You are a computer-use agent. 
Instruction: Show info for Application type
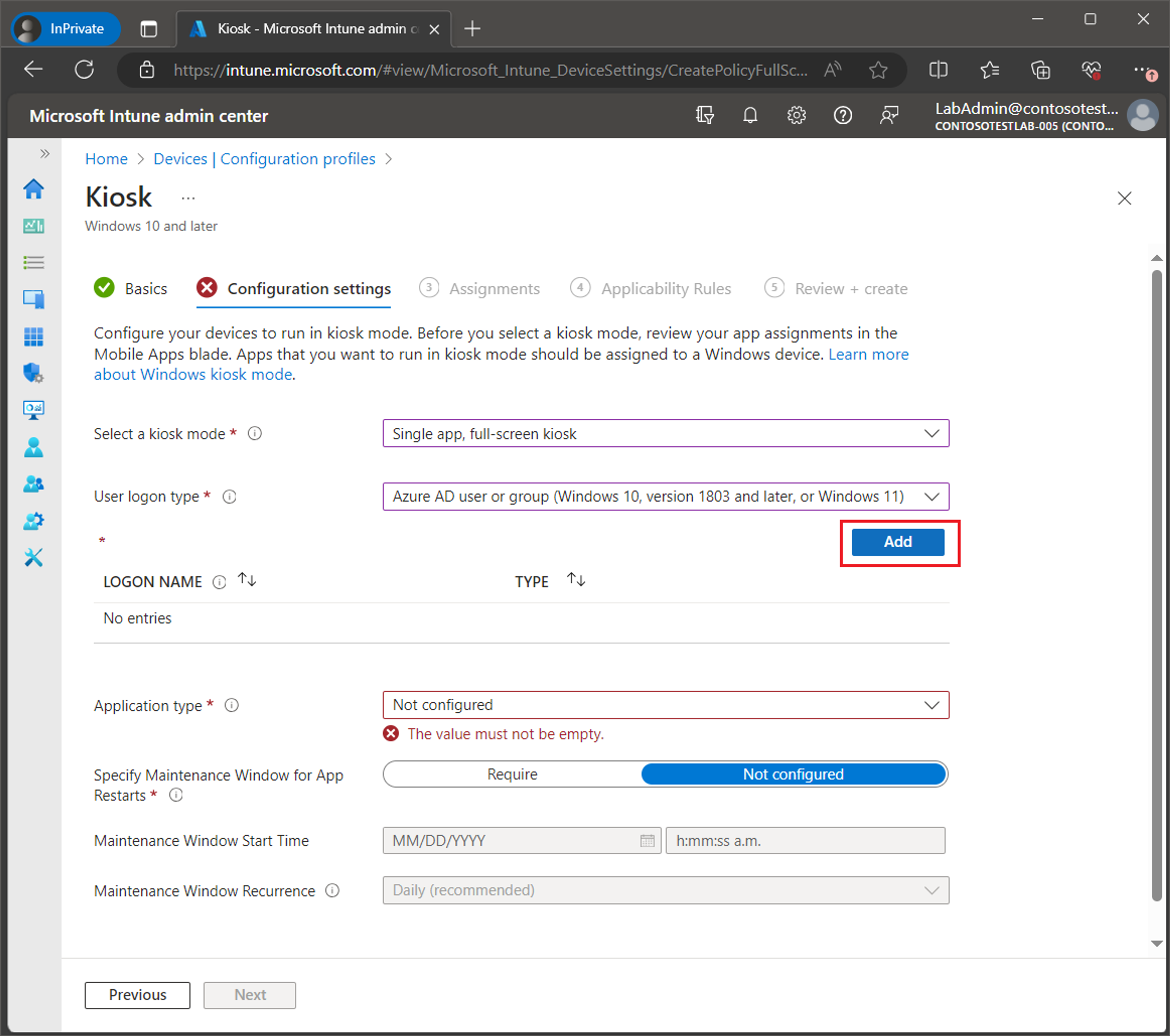coord(231,706)
